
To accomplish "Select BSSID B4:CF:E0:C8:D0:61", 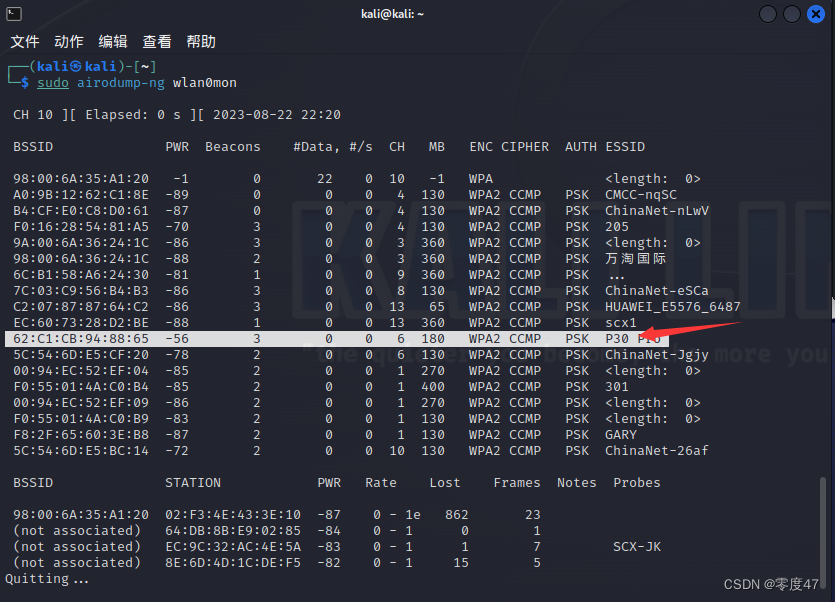I will (81, 210).
